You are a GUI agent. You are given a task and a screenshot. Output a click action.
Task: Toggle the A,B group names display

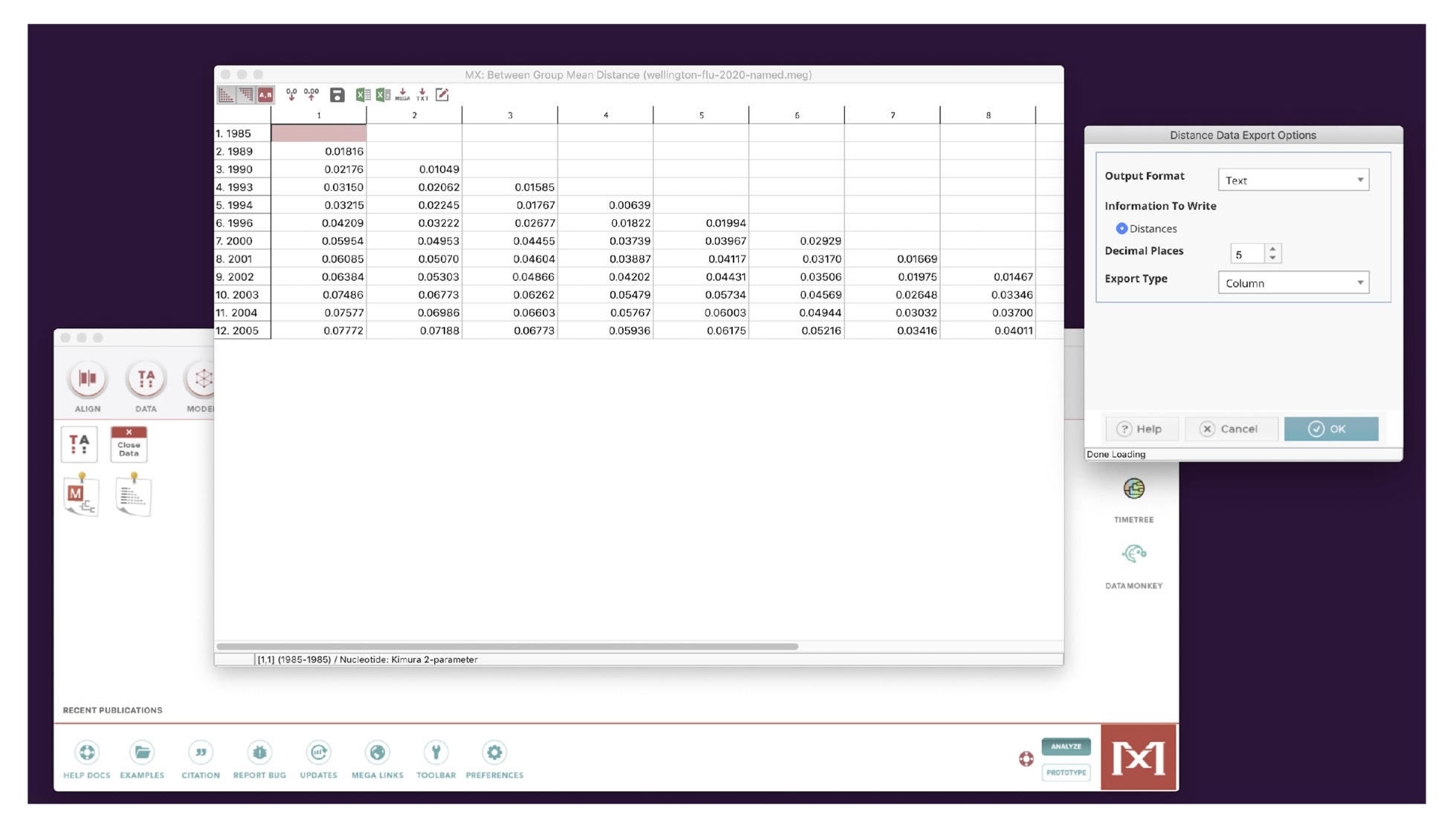coord(265,94)
